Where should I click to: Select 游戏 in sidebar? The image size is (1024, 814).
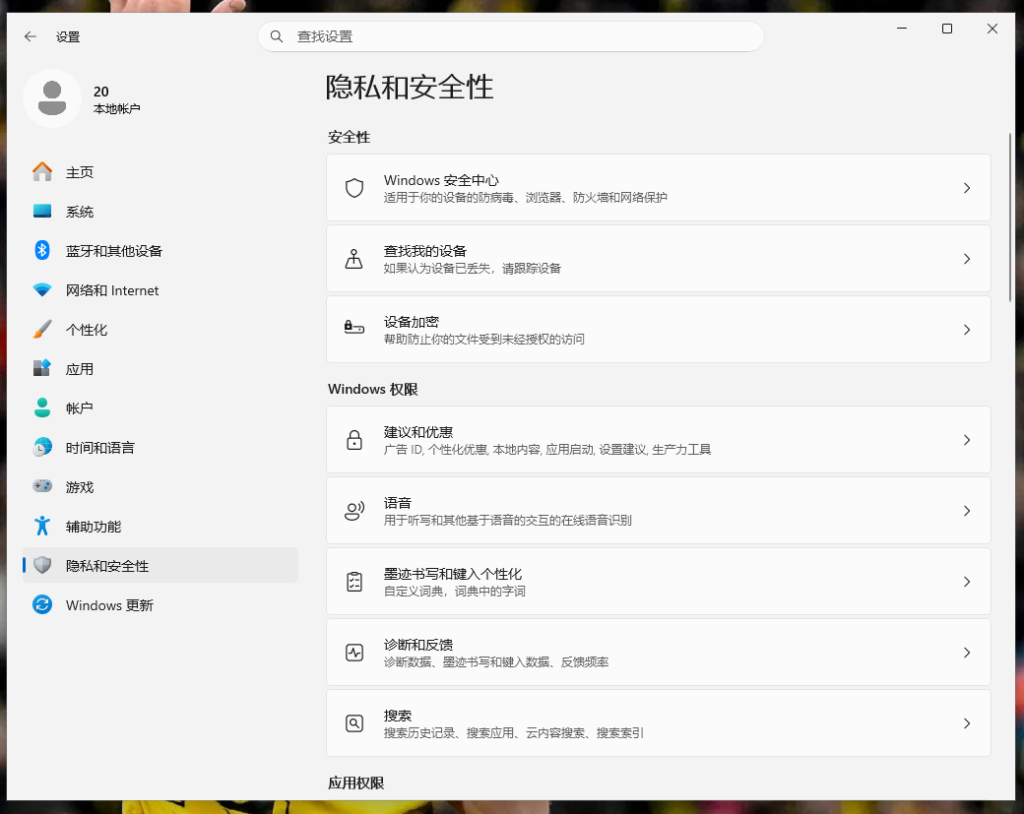(160, 487)
